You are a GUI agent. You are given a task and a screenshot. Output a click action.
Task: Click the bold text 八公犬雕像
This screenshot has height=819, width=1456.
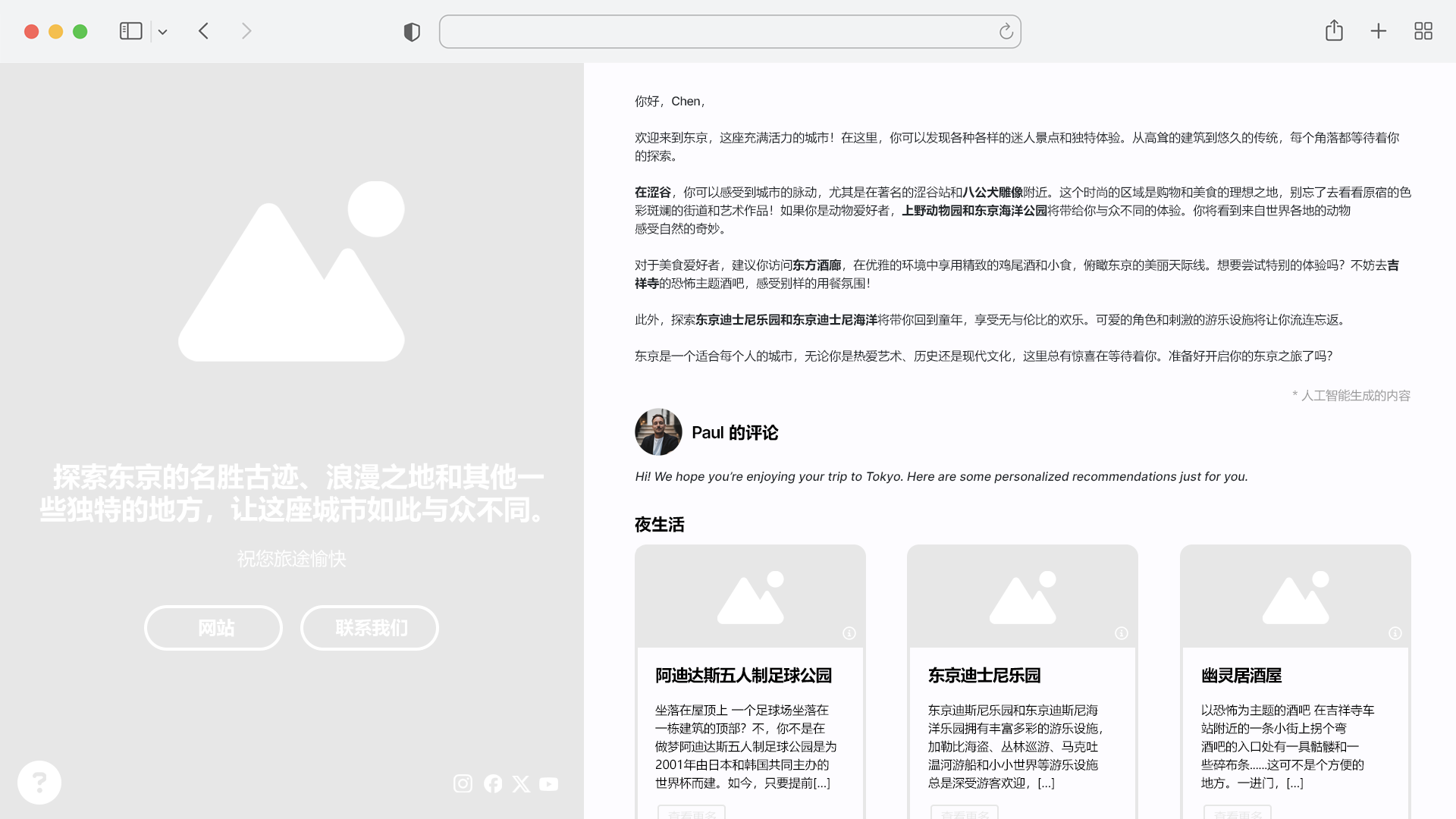(x=993, y=193)
